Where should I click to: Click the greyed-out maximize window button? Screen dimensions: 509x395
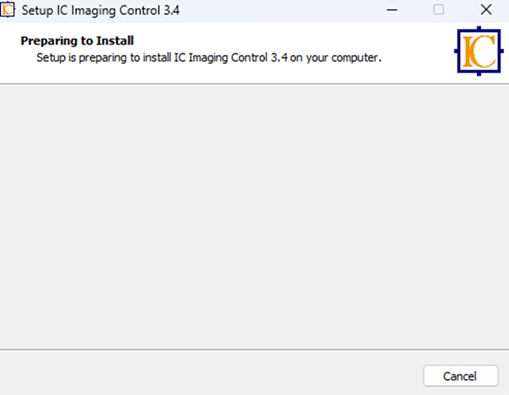click(x=438, y=10)
